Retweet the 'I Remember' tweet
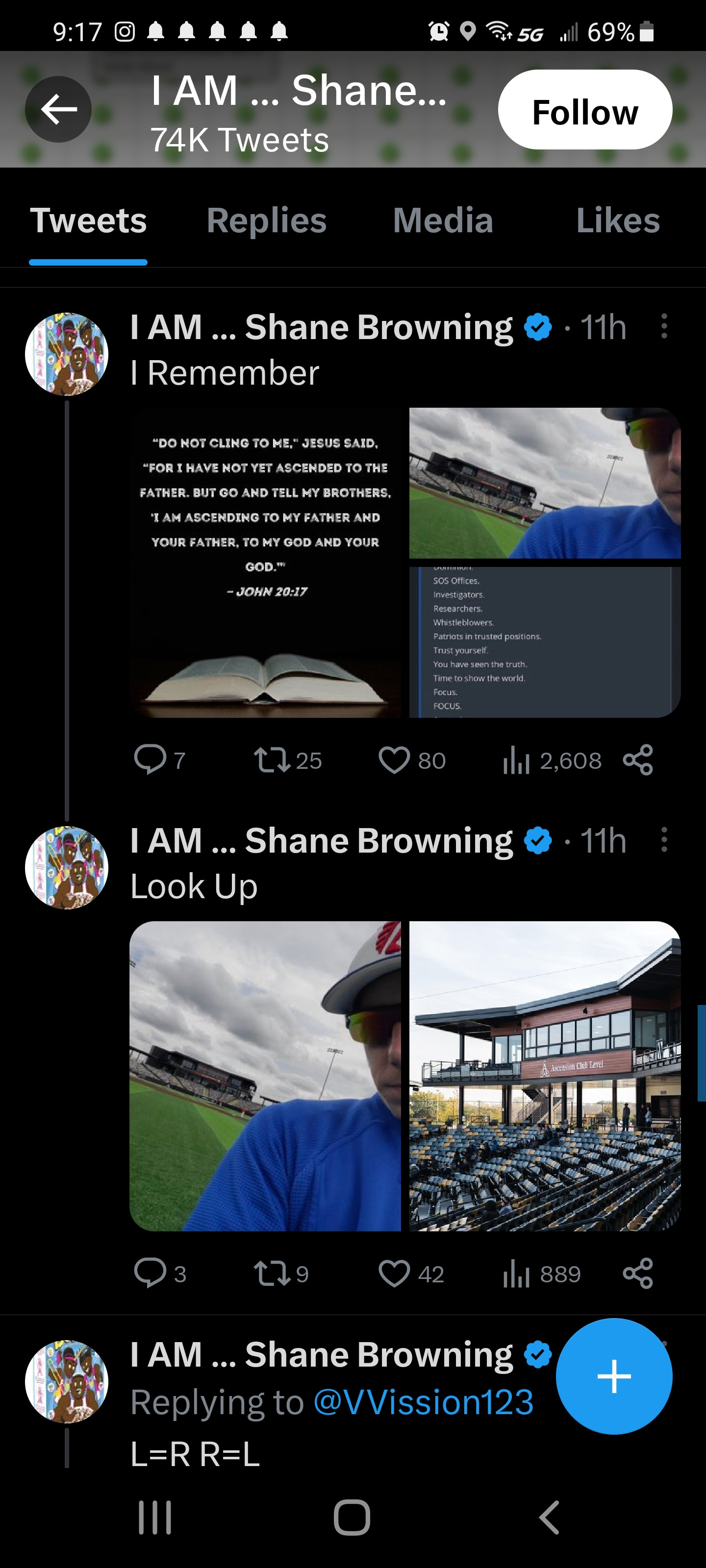Screen dimensions: 706x1568 [x=272, y=760]
